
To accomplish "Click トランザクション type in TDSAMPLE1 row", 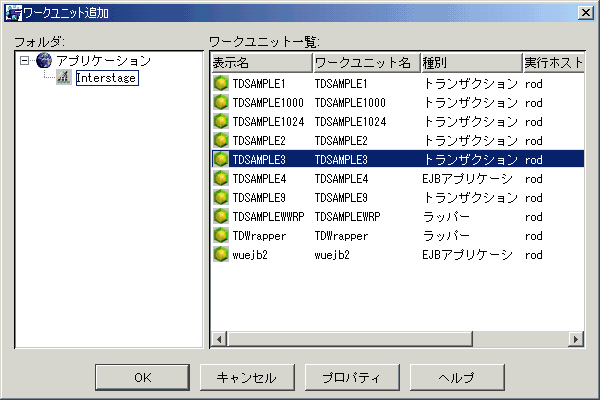I will (471, 84).
